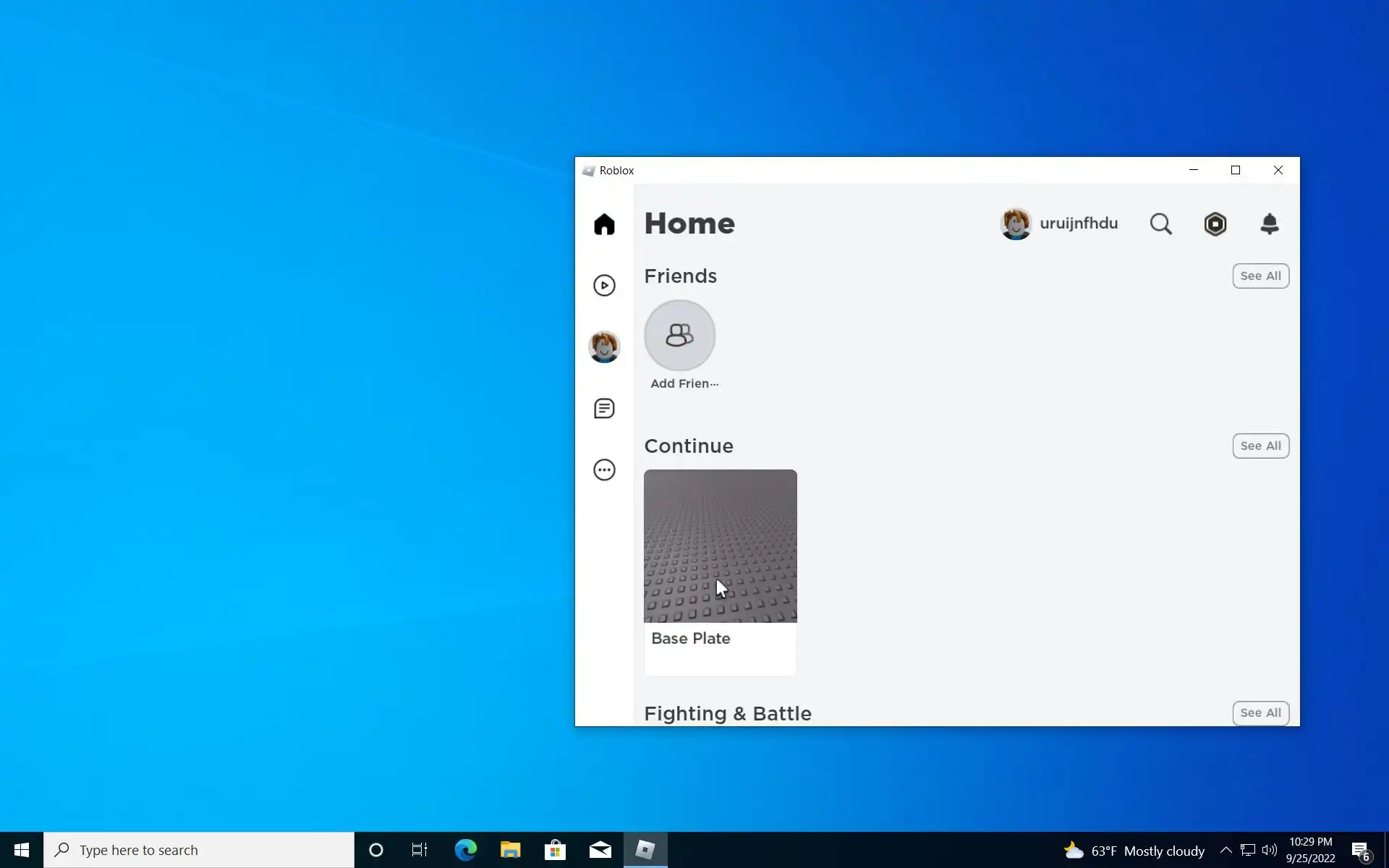Open the More options ellipsis icon
Image resolution: width=1389 pixels, height=868 pixels.
[604, 470]
